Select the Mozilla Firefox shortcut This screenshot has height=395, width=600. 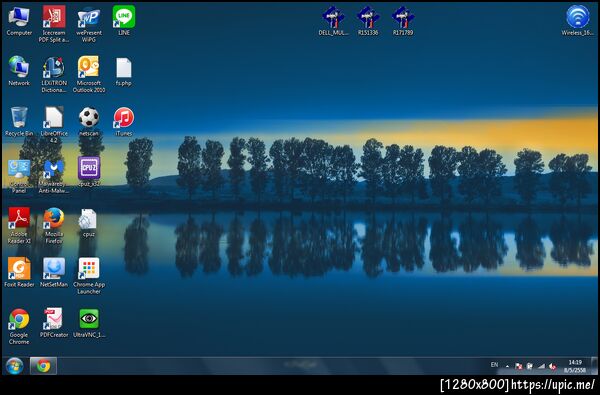pyautogui.click(x=54, y=226)
